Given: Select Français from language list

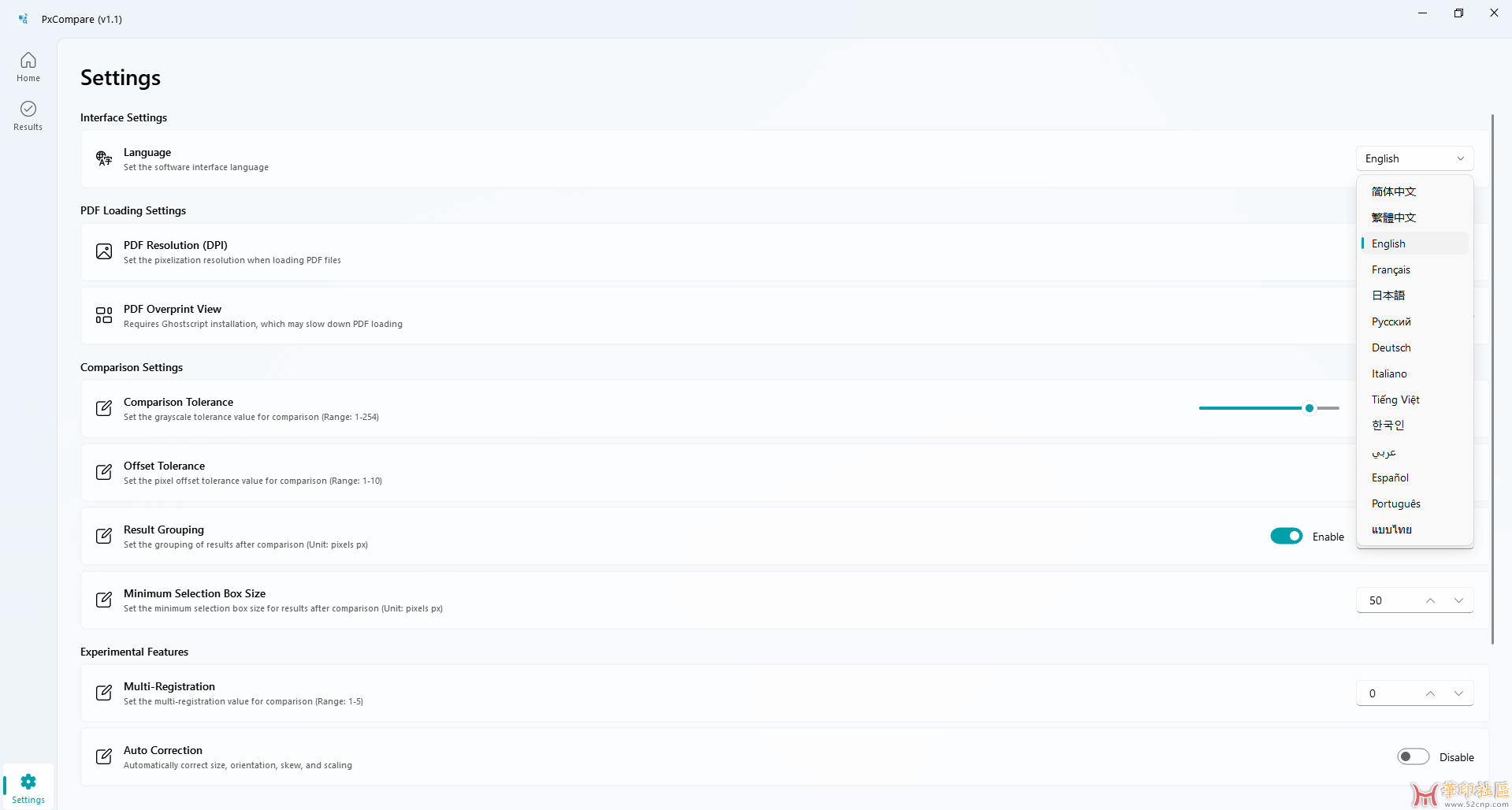Looking at the screenshot, I should [1391, 269].
